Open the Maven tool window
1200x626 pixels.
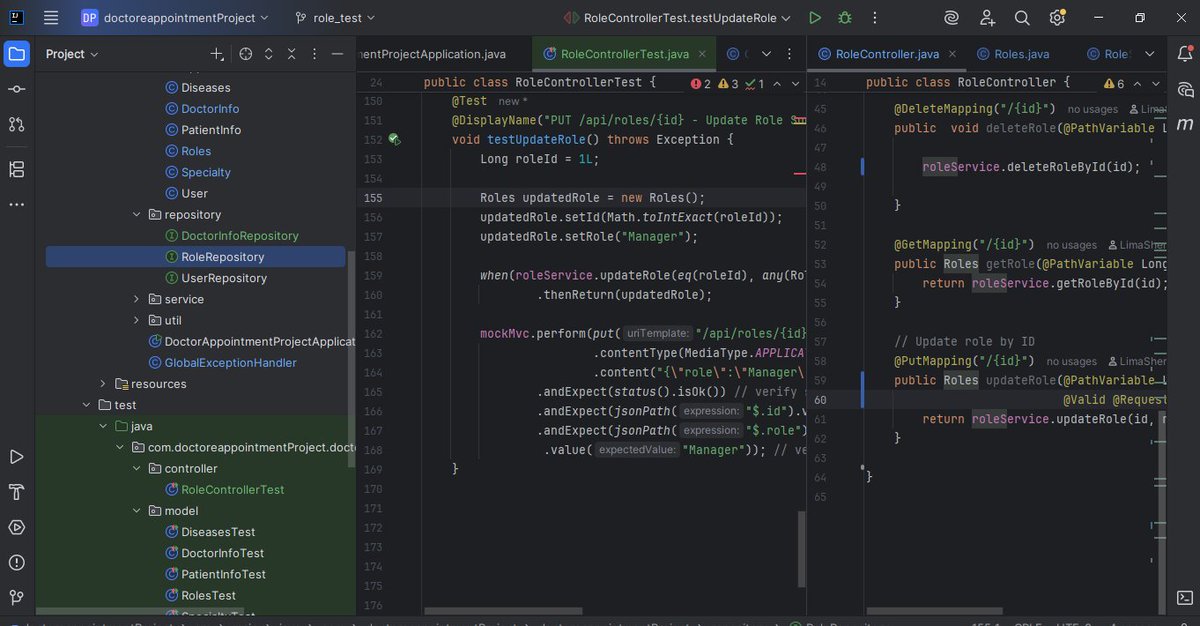pyautogui.click(x=1185, y=124)
